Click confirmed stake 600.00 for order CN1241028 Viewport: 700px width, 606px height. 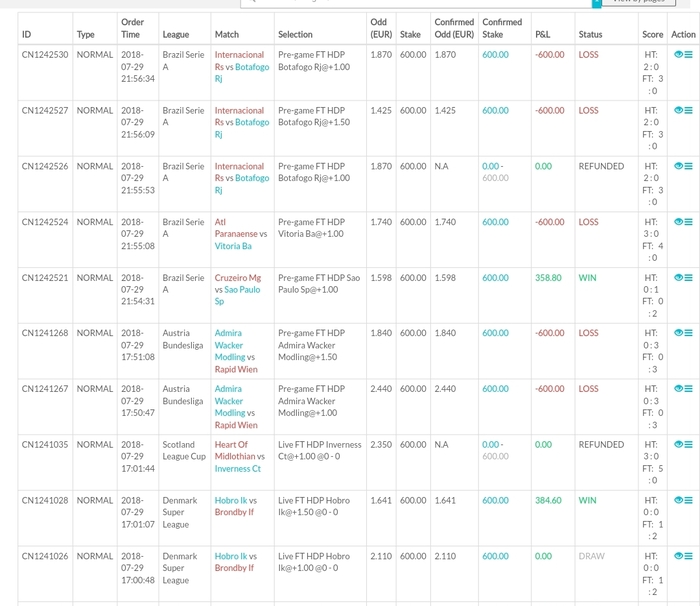495,500
